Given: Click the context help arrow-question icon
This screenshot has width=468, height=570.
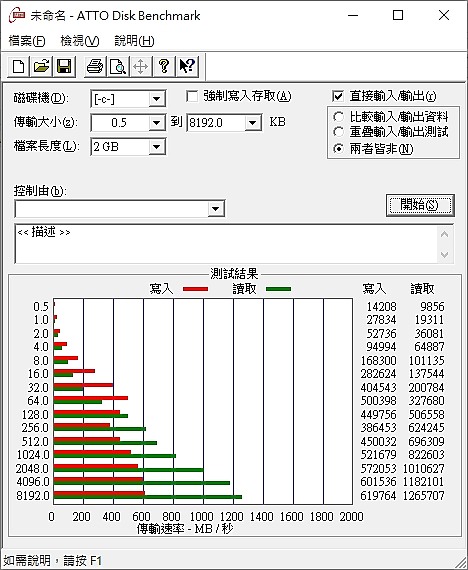Looking at the screenshot, I should click(187, 67).
